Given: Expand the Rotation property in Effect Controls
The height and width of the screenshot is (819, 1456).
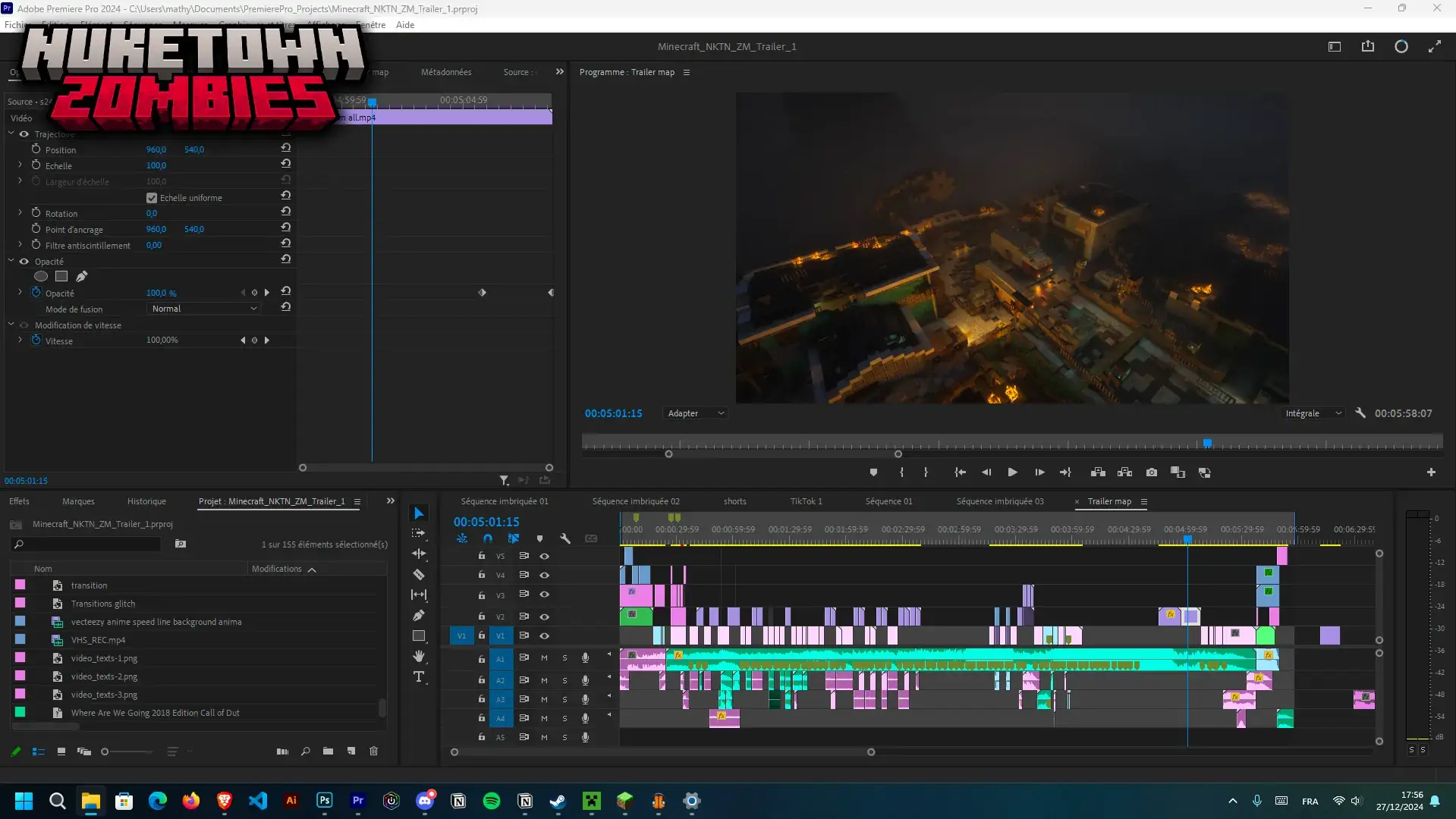Looking at the screenshot, I should 19,213.
